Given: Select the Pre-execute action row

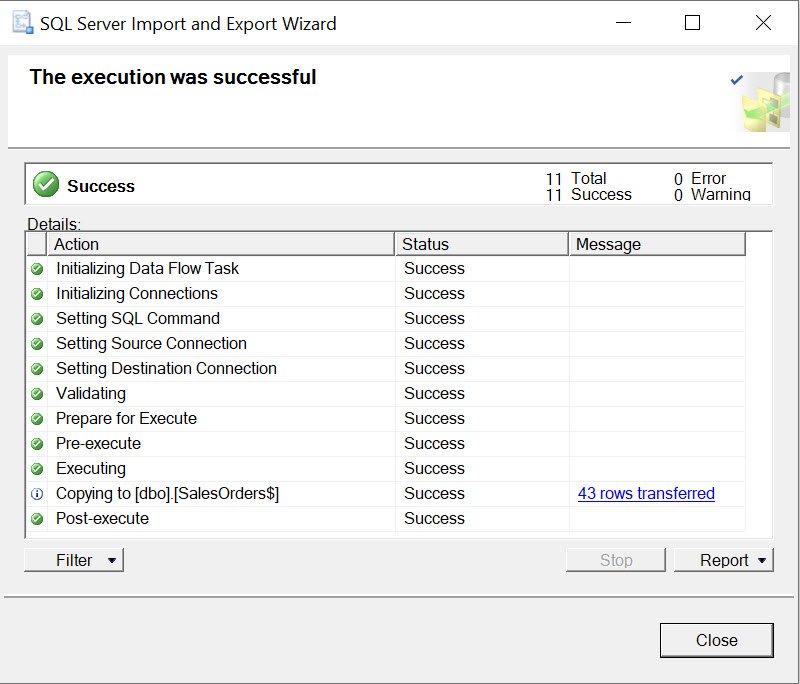Looking at the screenshot, I should tap(386, 443).
